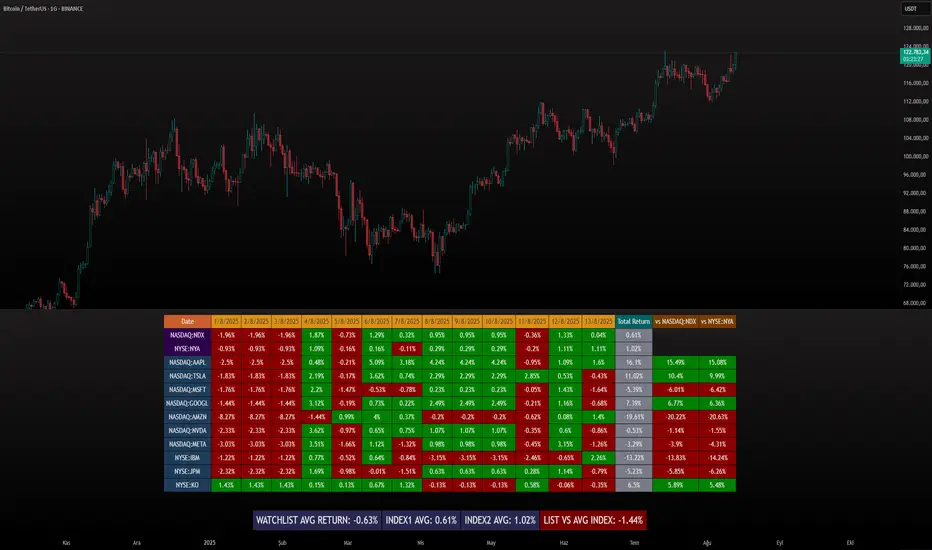
Task: Select the 4/8/2025 column header
Action: (316, 322)
